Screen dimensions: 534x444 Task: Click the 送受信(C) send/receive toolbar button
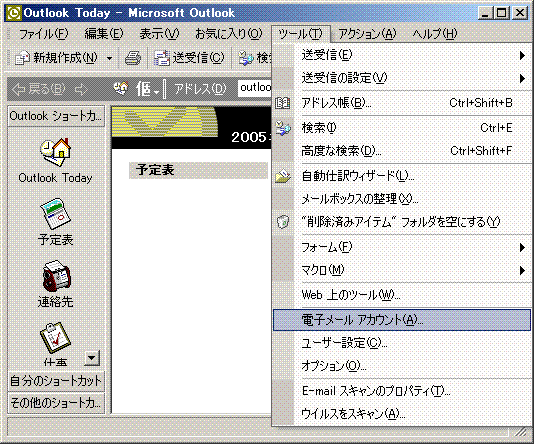pos(189,58)
